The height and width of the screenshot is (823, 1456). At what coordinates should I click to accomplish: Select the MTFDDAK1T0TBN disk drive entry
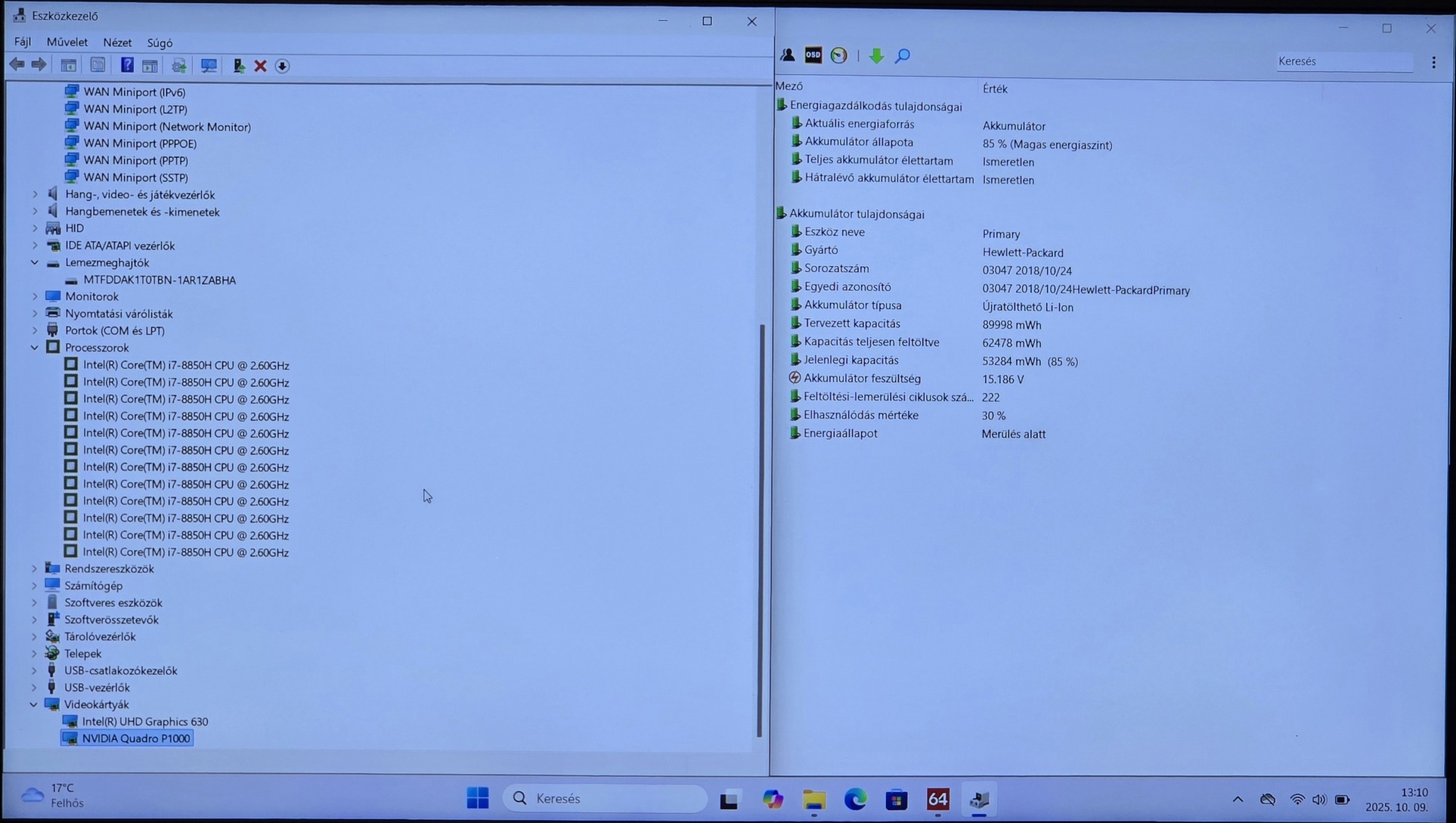click(160, 280)
